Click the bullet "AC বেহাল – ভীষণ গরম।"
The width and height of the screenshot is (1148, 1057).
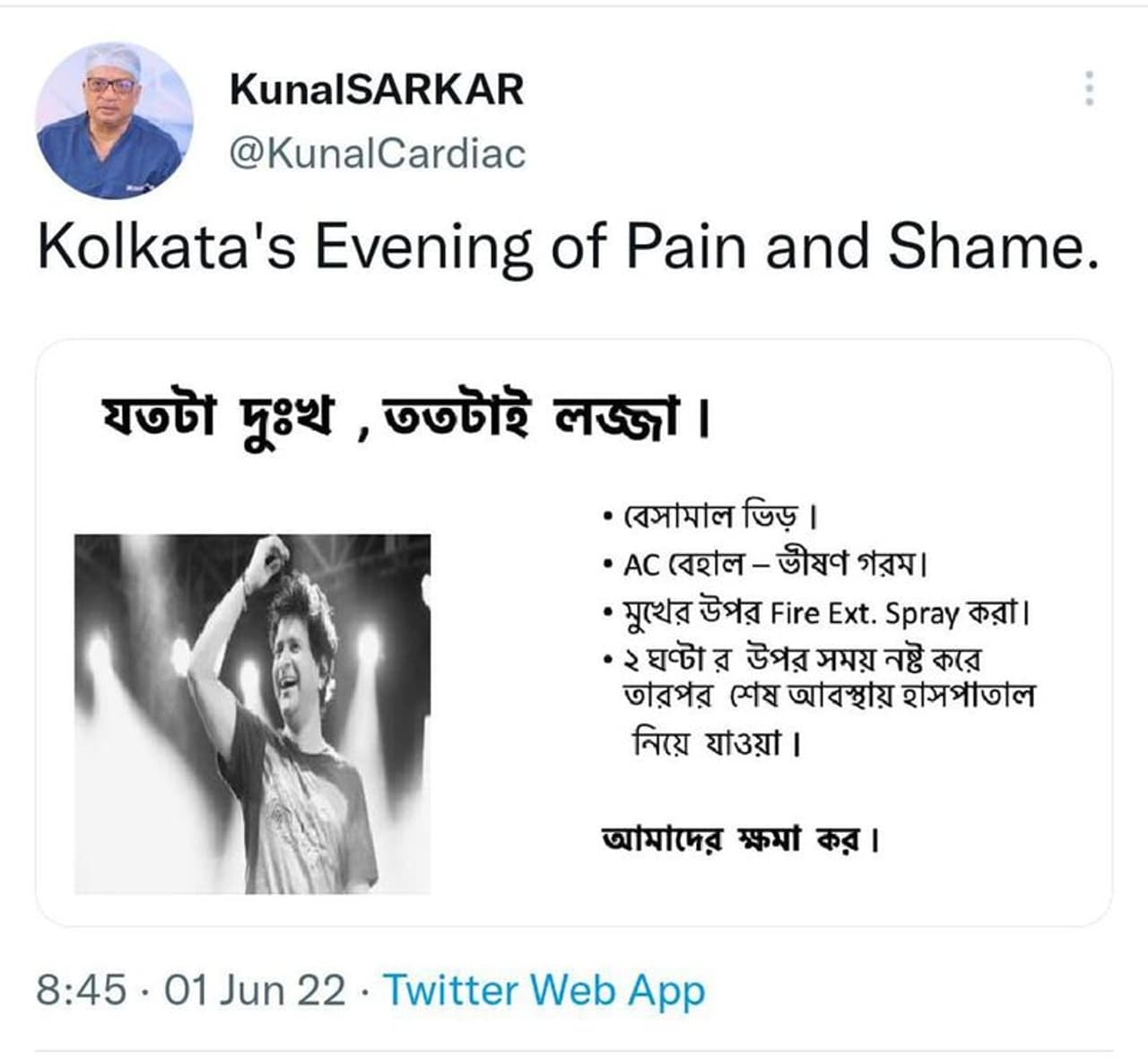pos(774,565)
